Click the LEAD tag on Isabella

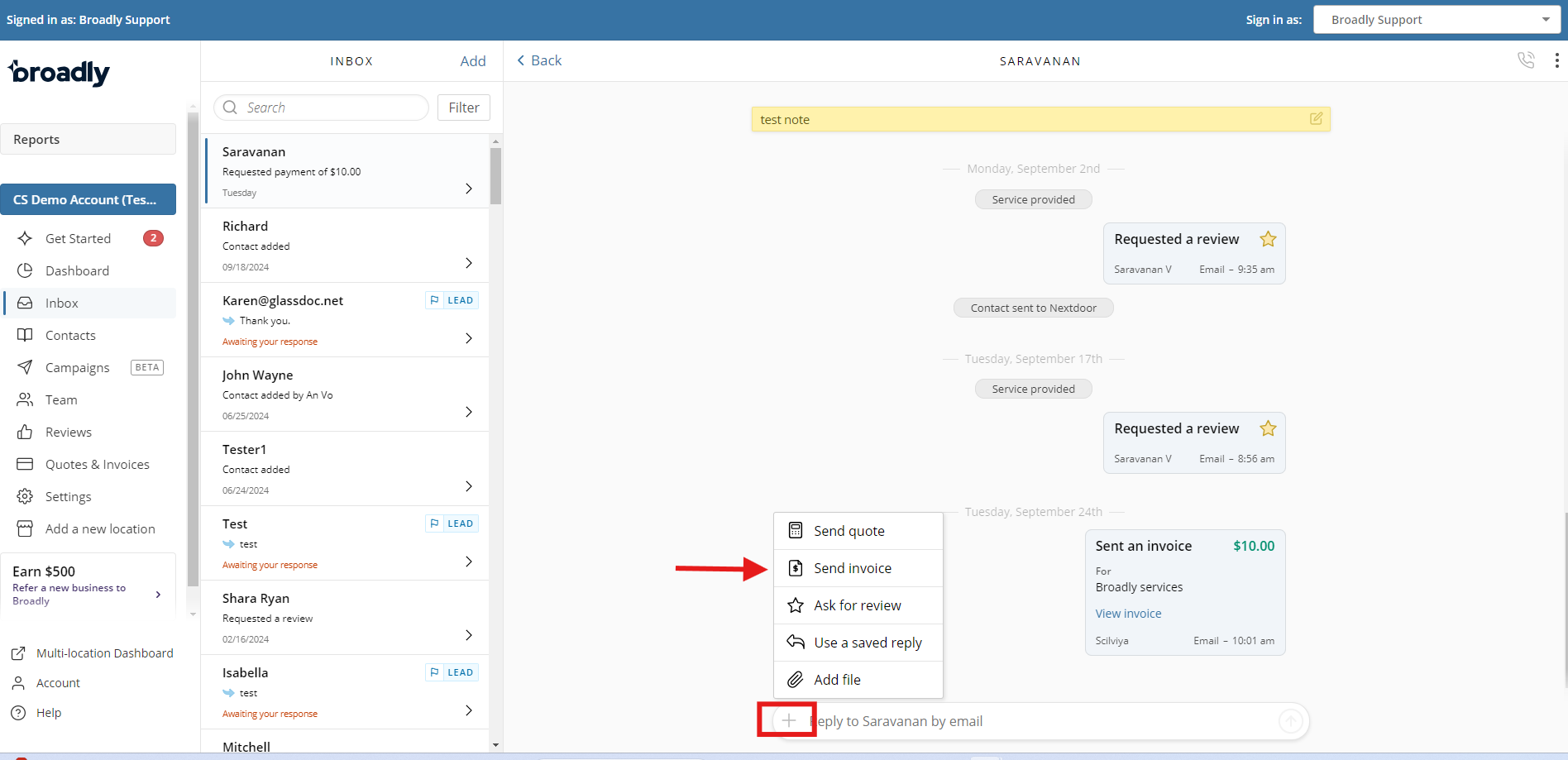(452, 672)
